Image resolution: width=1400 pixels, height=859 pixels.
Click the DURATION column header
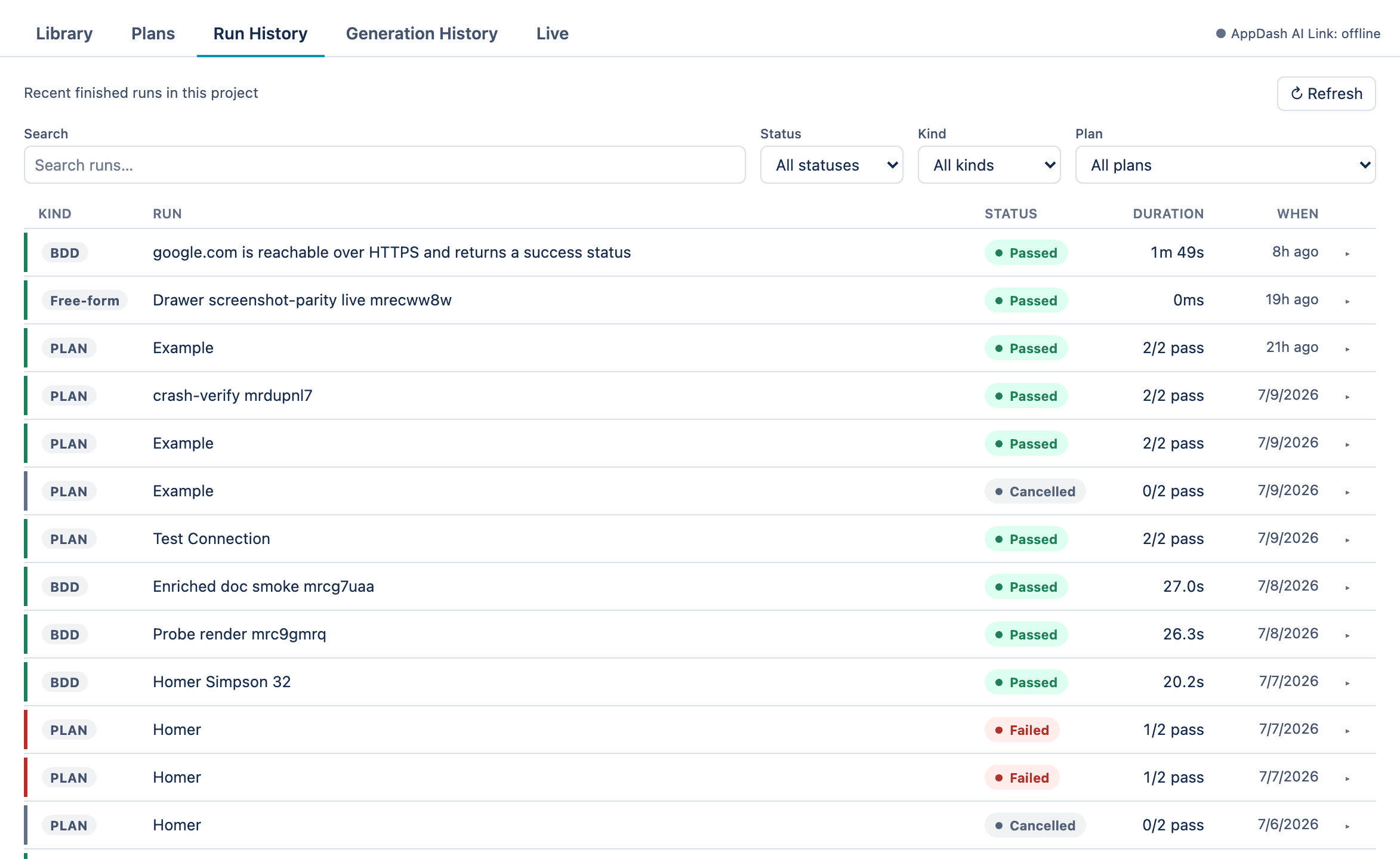pos(1168,214)
